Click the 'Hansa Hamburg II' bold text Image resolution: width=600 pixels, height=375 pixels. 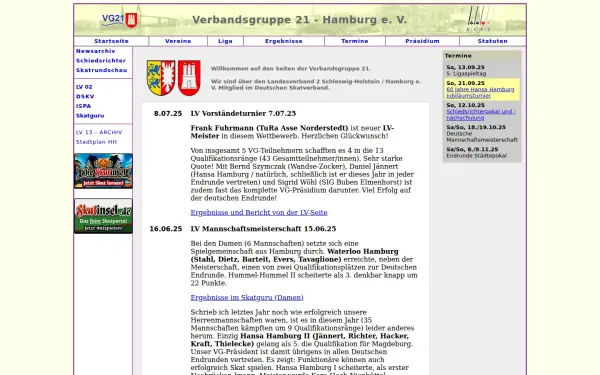click(275, 336)
